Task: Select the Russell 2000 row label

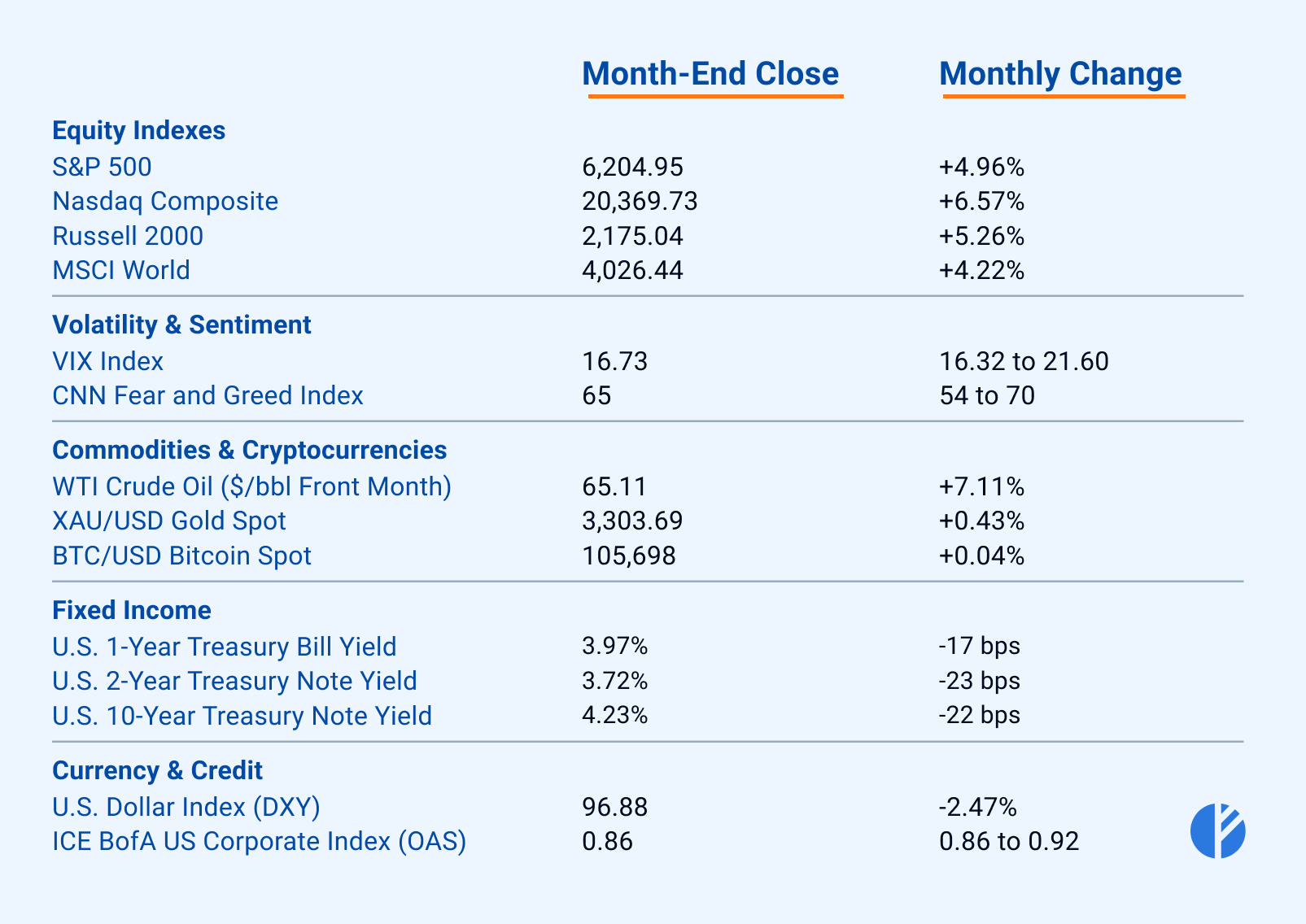Action: click(x=128, y=236)
